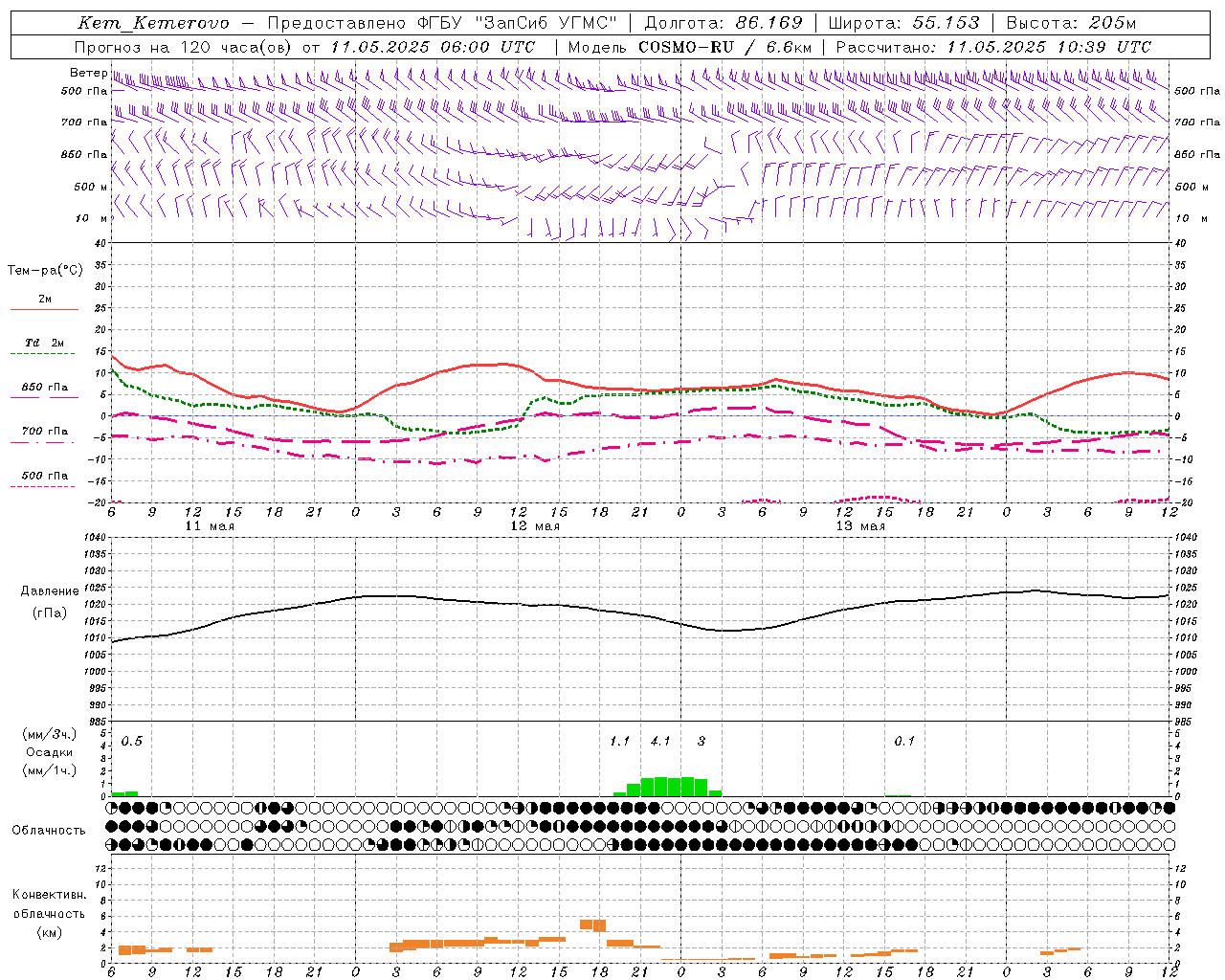Click the 11 мая date label
Viewport: 1225px width, 980px height.
(210, 526)
